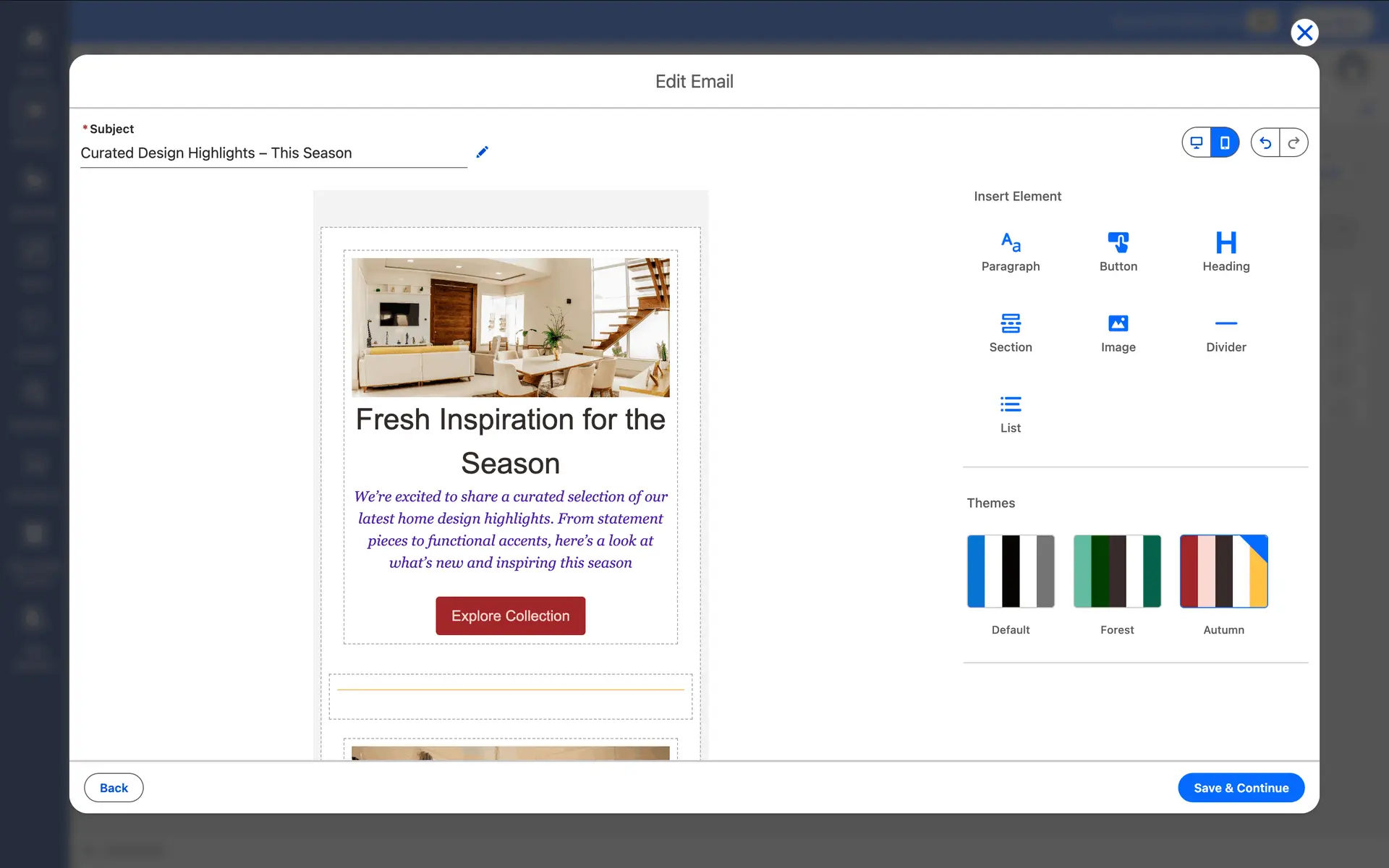Viewport: 1389px width, 868px height.
Task: Click Save & Continue
Action: tap(1241, 788)
